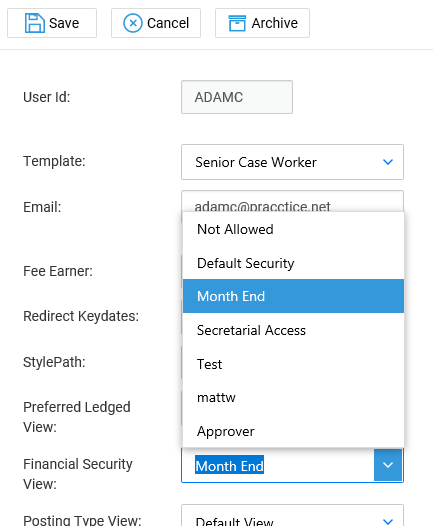
Task: Click the Archive button label
Action: pyautogui.click(x=275, y=23)
